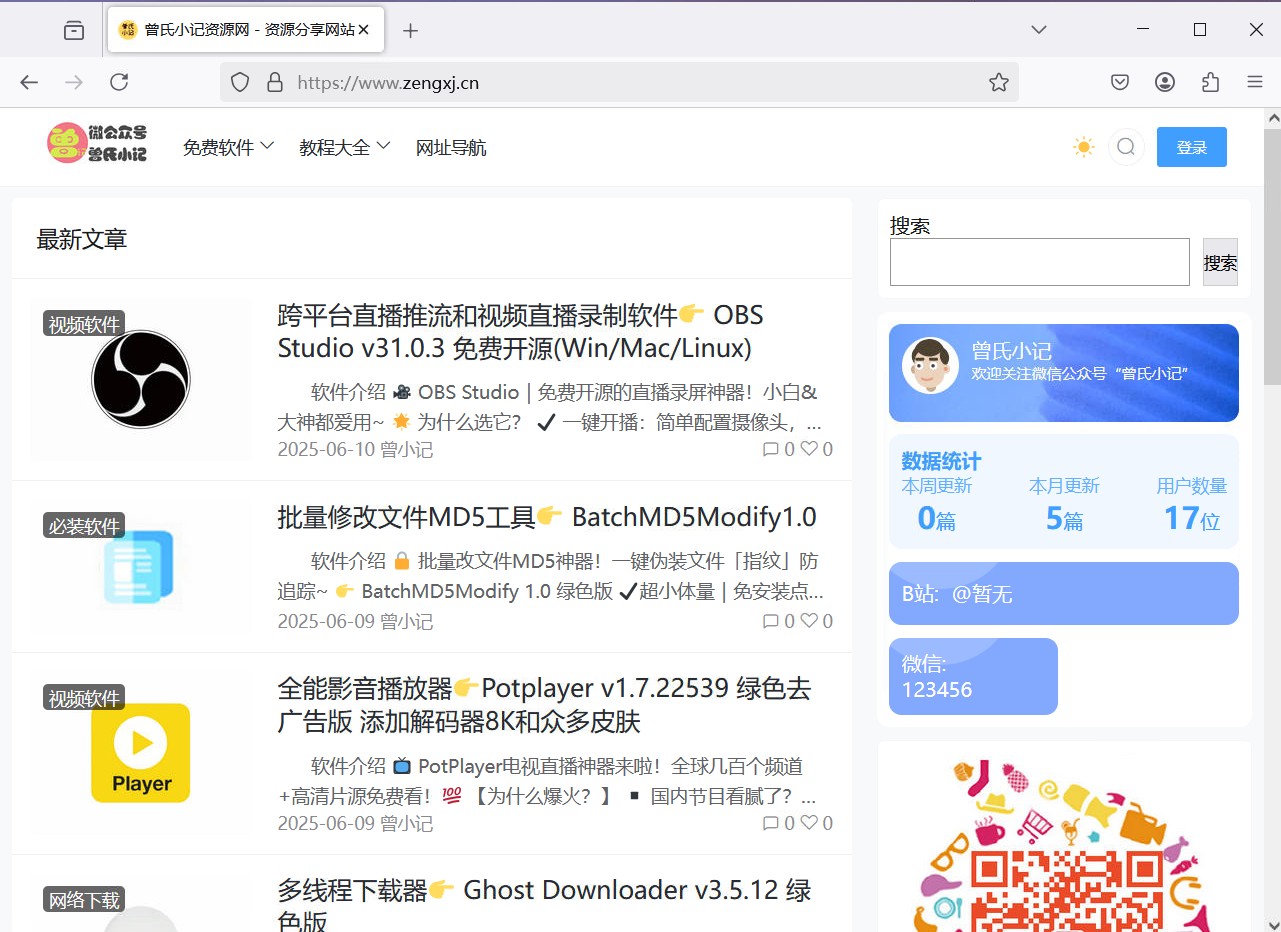Click the comment icon on the BatchMD5Modify article
Image resolution: width=1281 pixels, height=932 pixels.
pos(770,621)
